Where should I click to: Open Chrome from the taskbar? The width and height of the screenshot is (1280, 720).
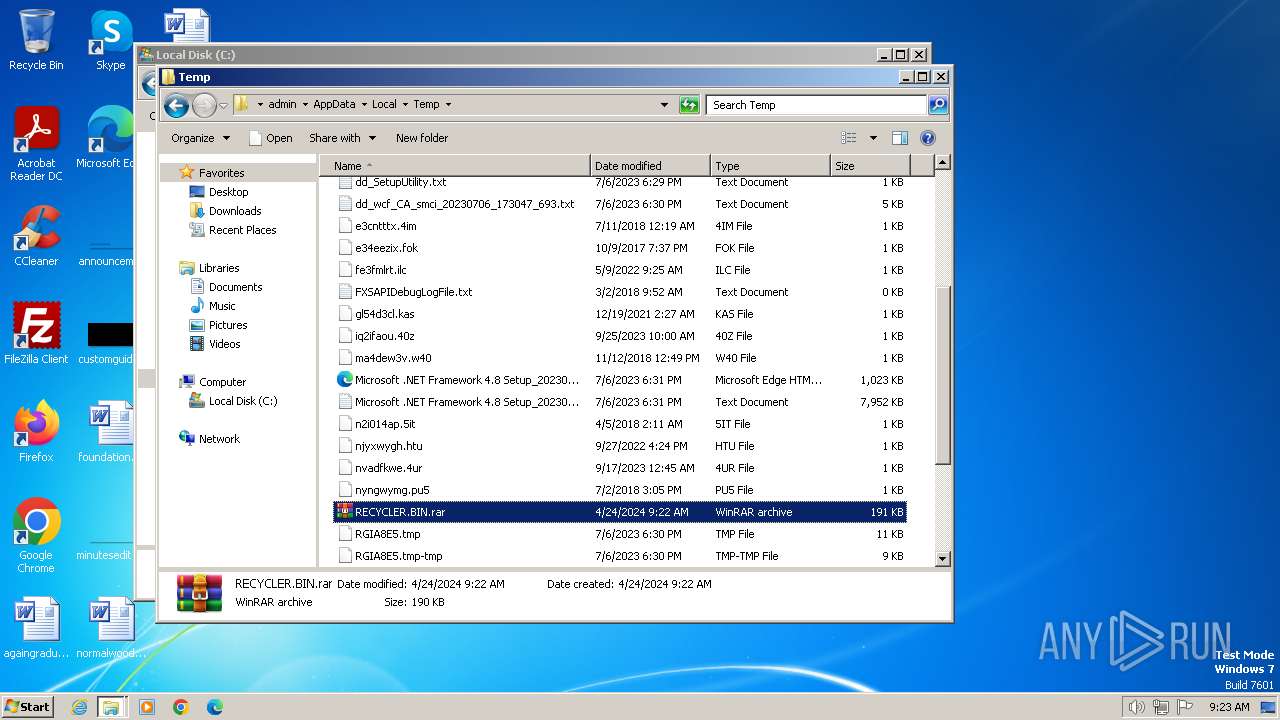point(180,707)
